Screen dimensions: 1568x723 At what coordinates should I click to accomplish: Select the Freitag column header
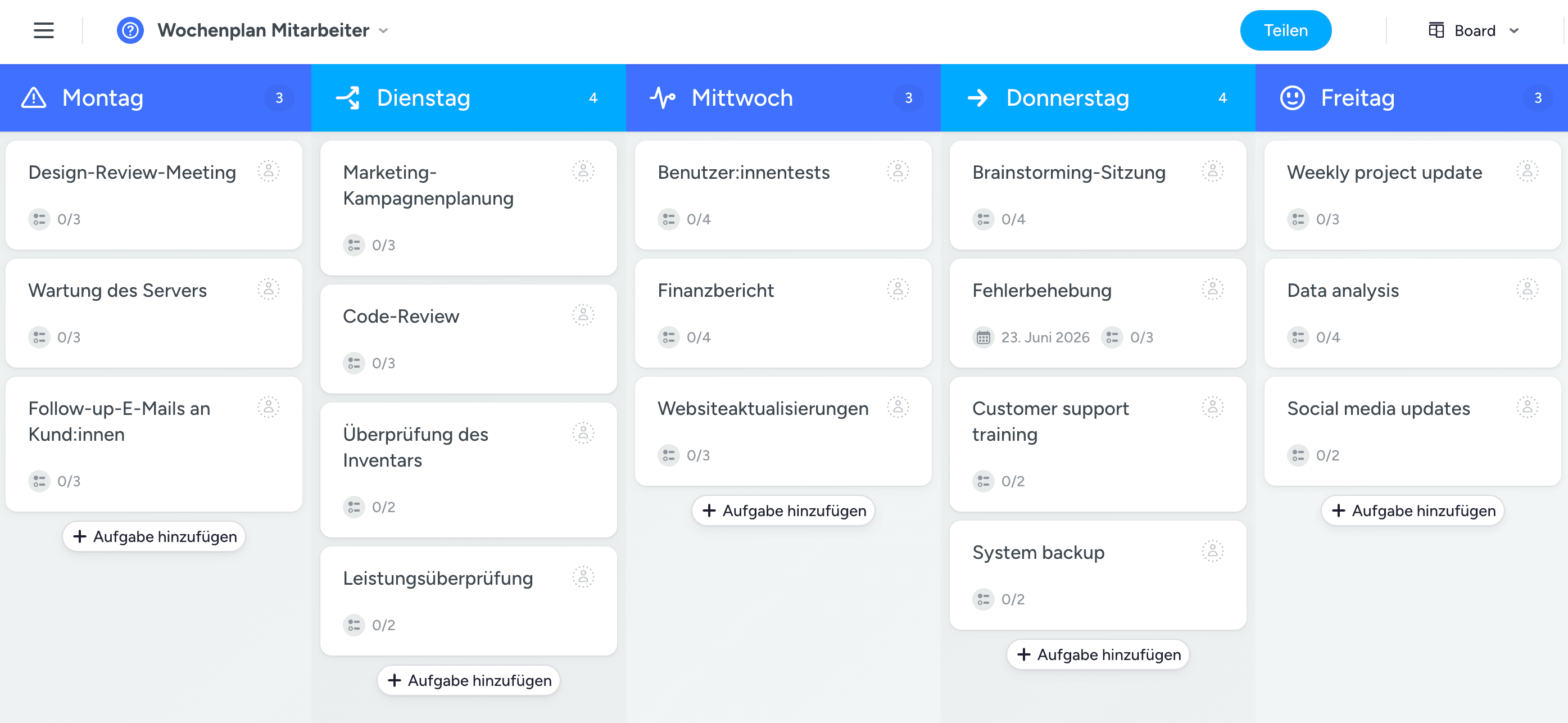(x=1357, y=98)
